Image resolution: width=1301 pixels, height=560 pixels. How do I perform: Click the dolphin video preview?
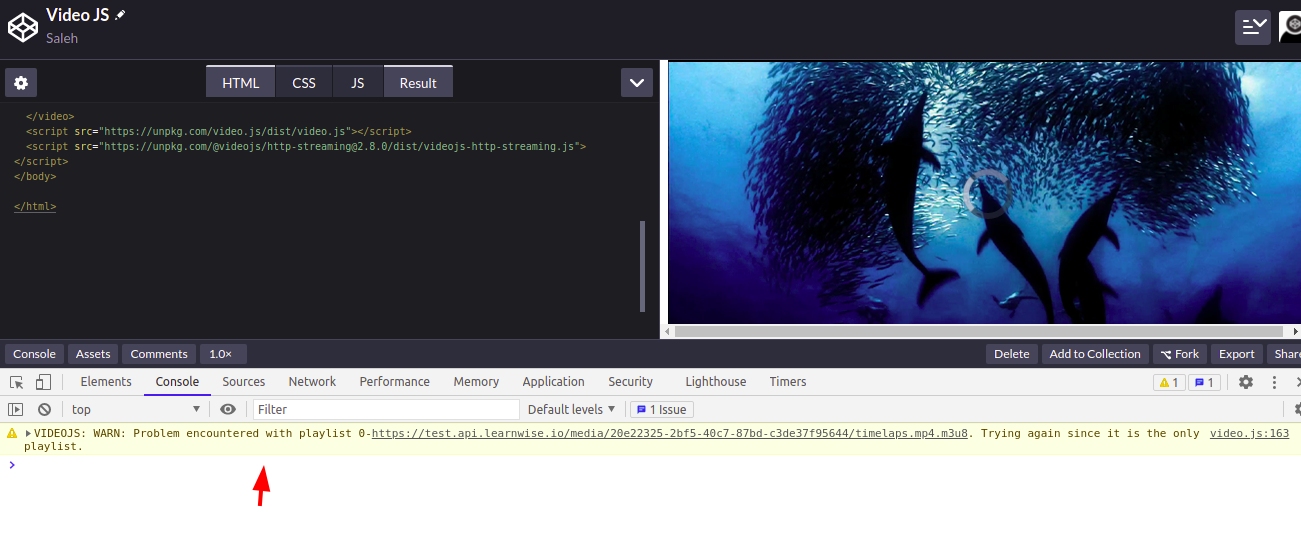click(984, 193)
